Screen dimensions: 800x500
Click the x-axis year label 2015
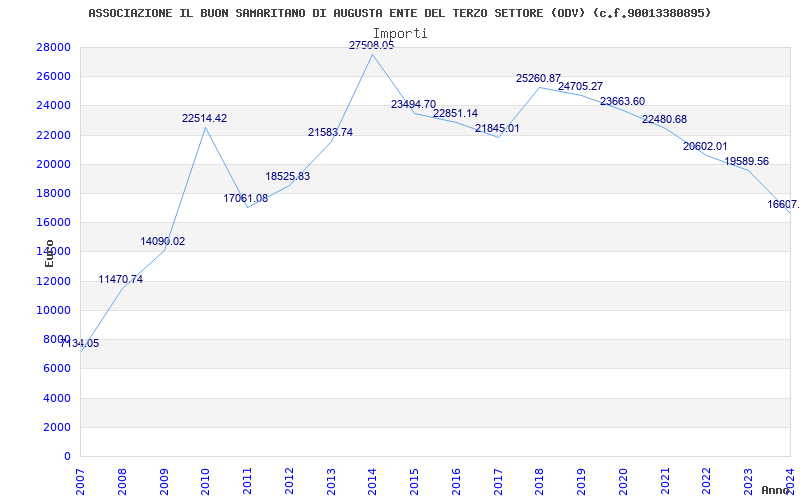415,482
